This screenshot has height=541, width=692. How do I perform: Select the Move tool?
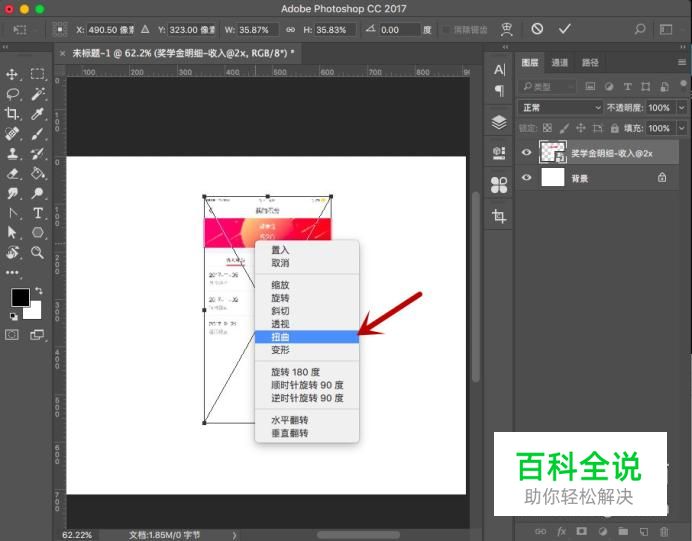tap(12, 74)
